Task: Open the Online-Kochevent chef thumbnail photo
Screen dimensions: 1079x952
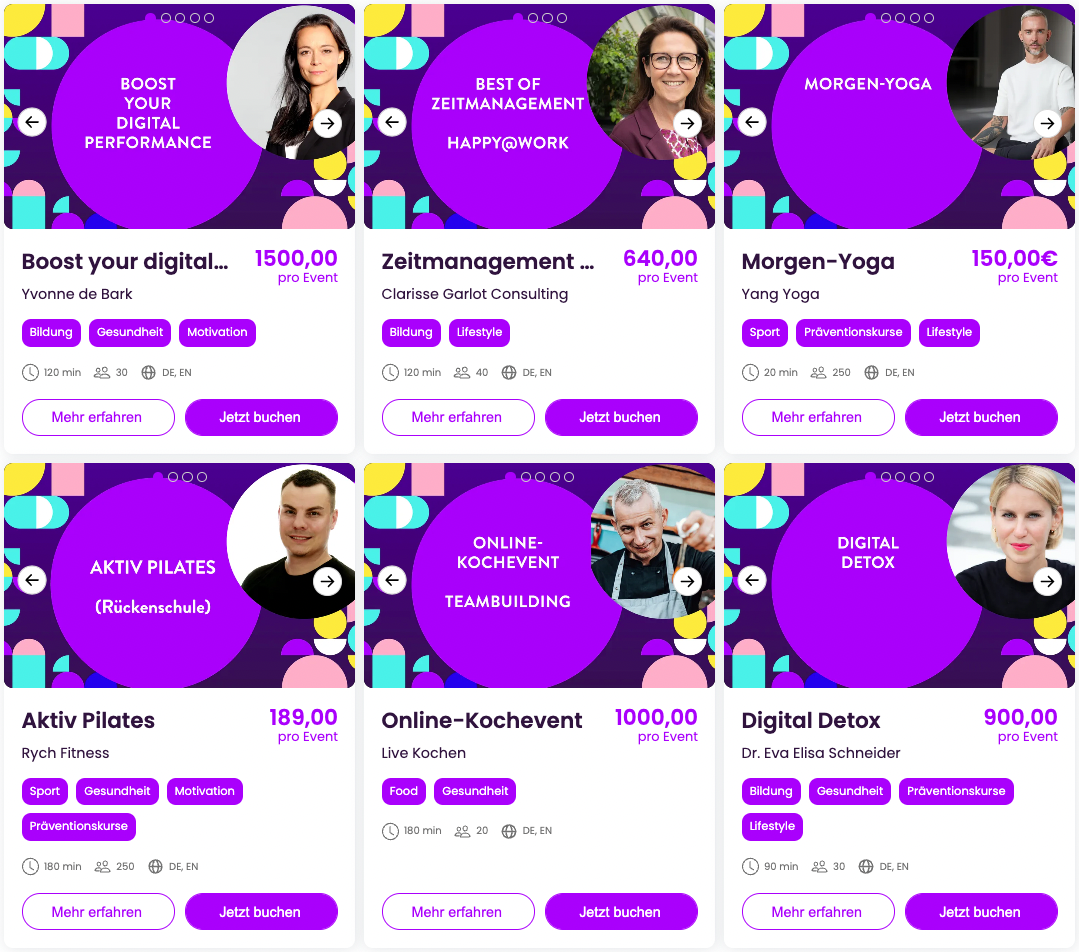Action: tap(652, 542)
